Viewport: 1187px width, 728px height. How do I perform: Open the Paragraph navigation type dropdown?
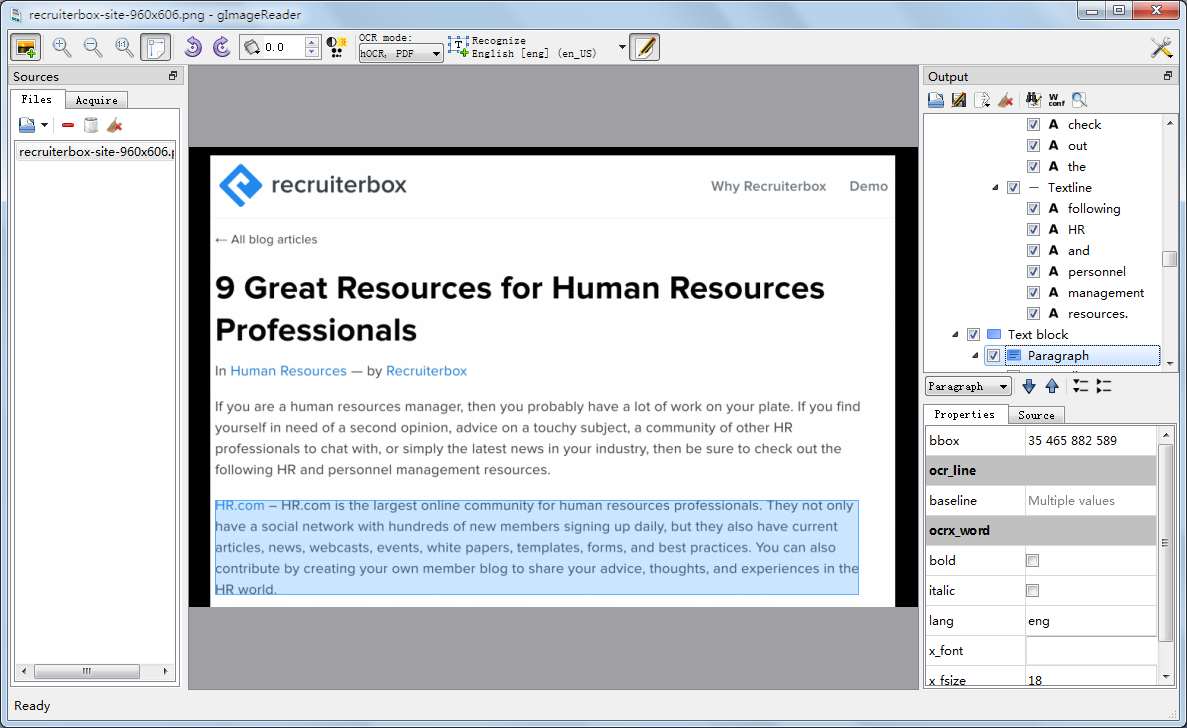pyautogui.click(x=968, y=387)
